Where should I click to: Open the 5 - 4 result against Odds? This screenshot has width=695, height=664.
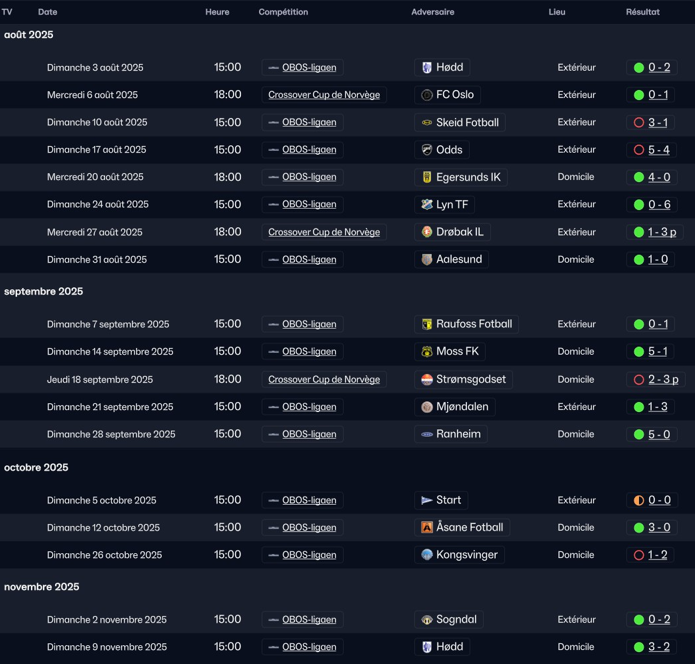tap(658, 150)
